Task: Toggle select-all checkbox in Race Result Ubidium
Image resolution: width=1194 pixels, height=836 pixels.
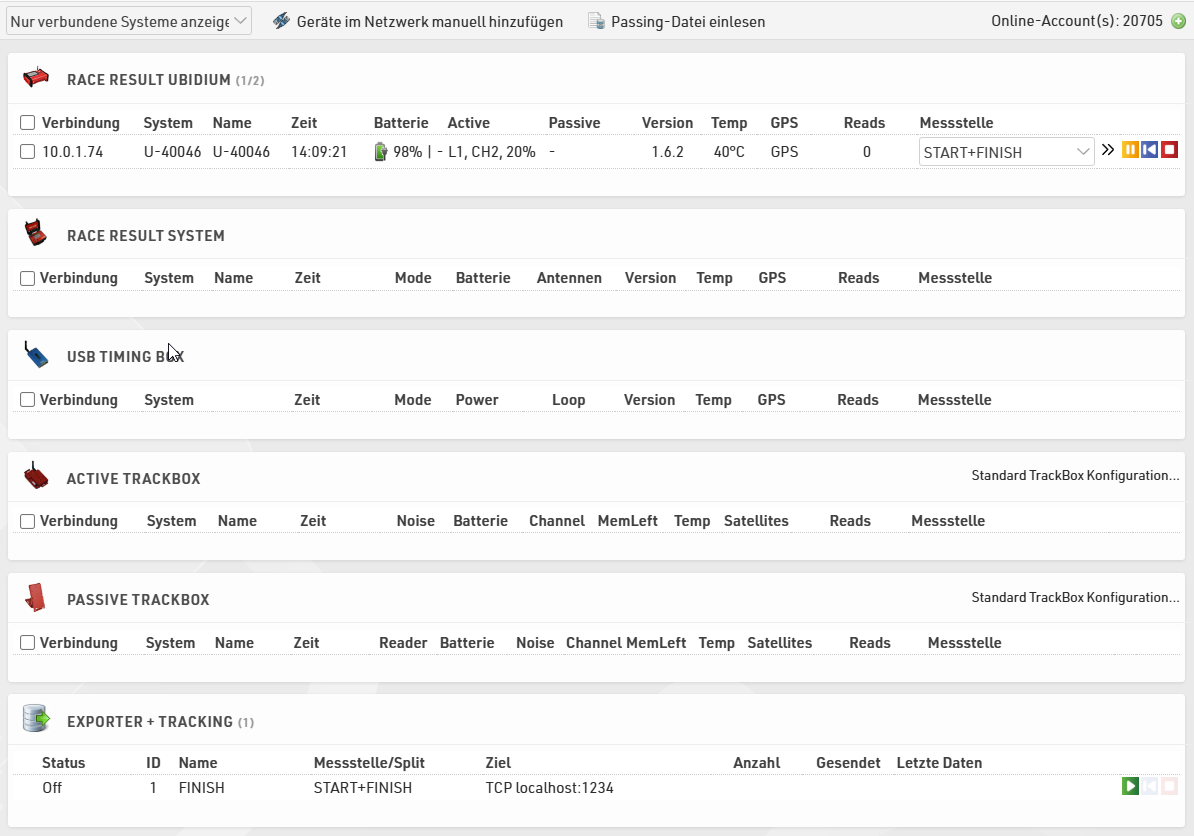Action: click(x=28, y=123)
